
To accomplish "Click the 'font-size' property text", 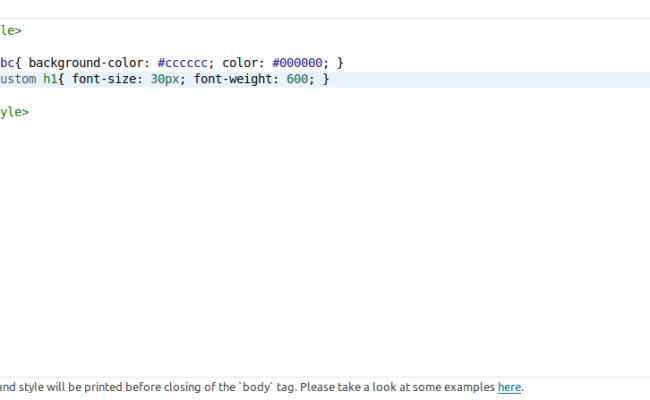I will coord(104,79).
